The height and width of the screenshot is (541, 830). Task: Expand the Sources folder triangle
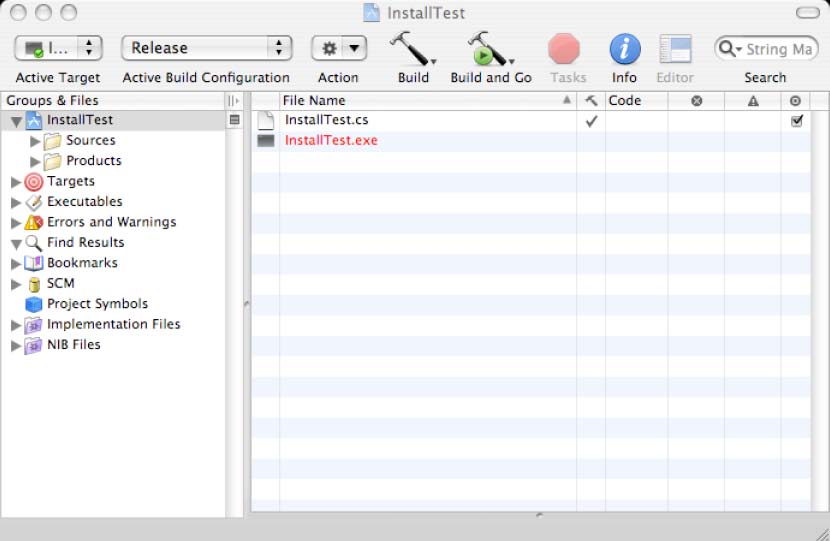[35, 141]
